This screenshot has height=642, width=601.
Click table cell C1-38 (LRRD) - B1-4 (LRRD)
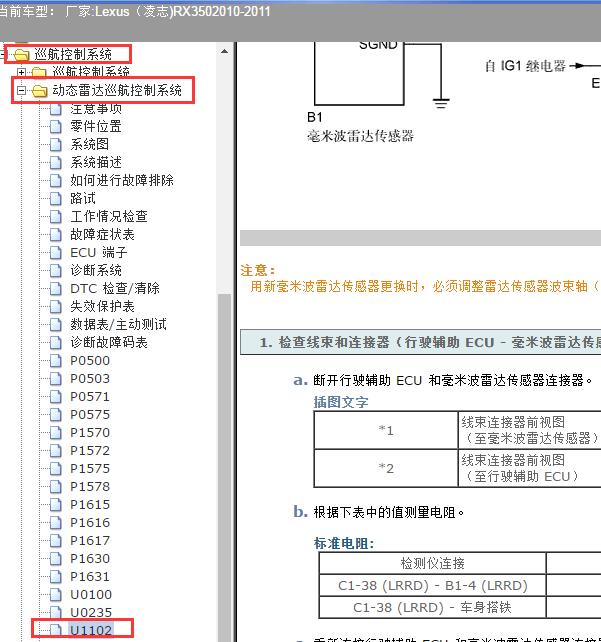click(432, 585)
